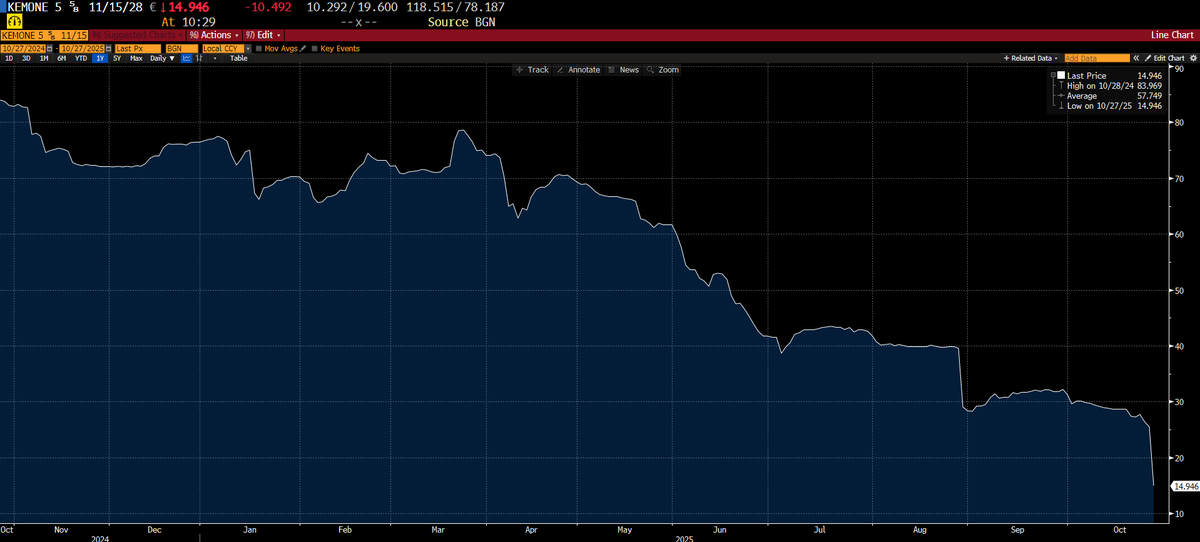This screenshot has height=542, width=1200.
Task: Click the start date field 10/27/2024
Action: (23, 48)
